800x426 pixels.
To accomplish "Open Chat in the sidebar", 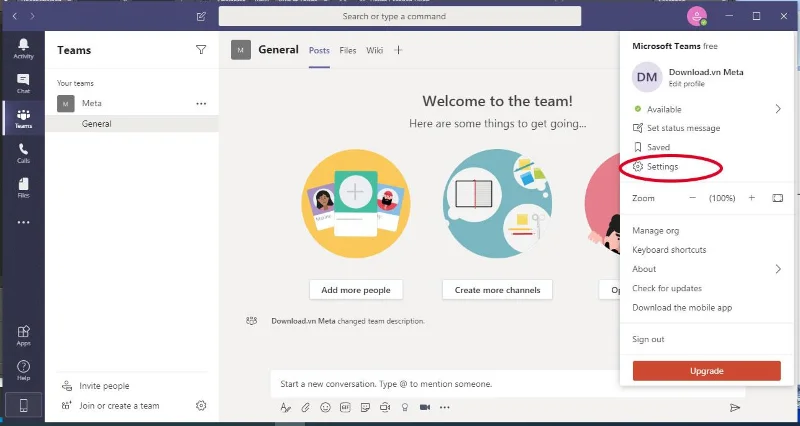I will click(x=23, y=83).
